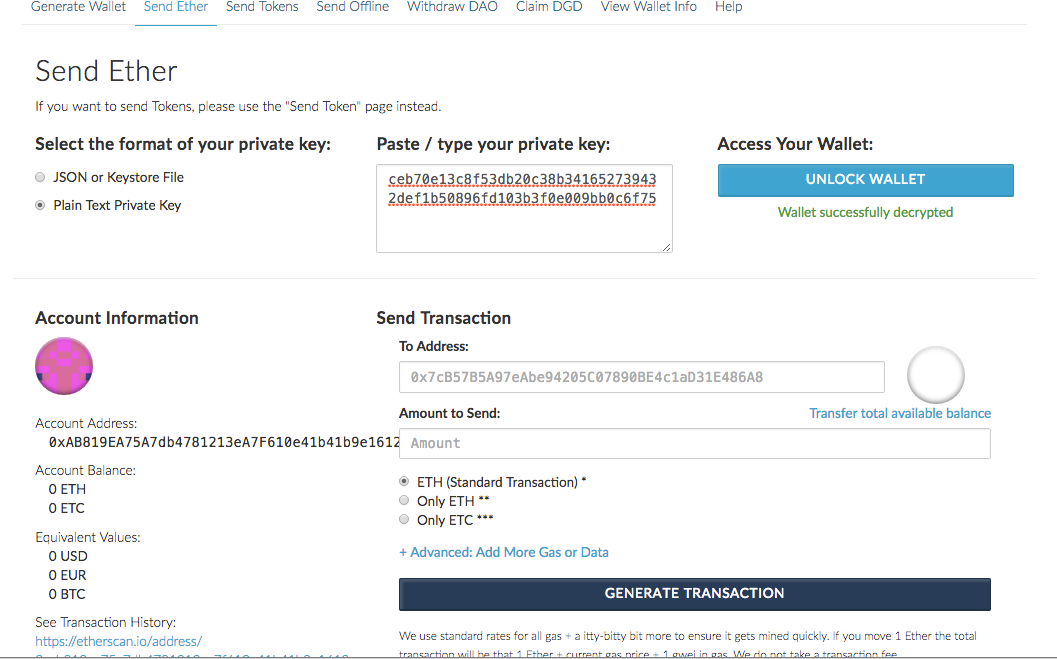
Task: Open the View Wallet Info tab
Action: (x=649, y=7)
